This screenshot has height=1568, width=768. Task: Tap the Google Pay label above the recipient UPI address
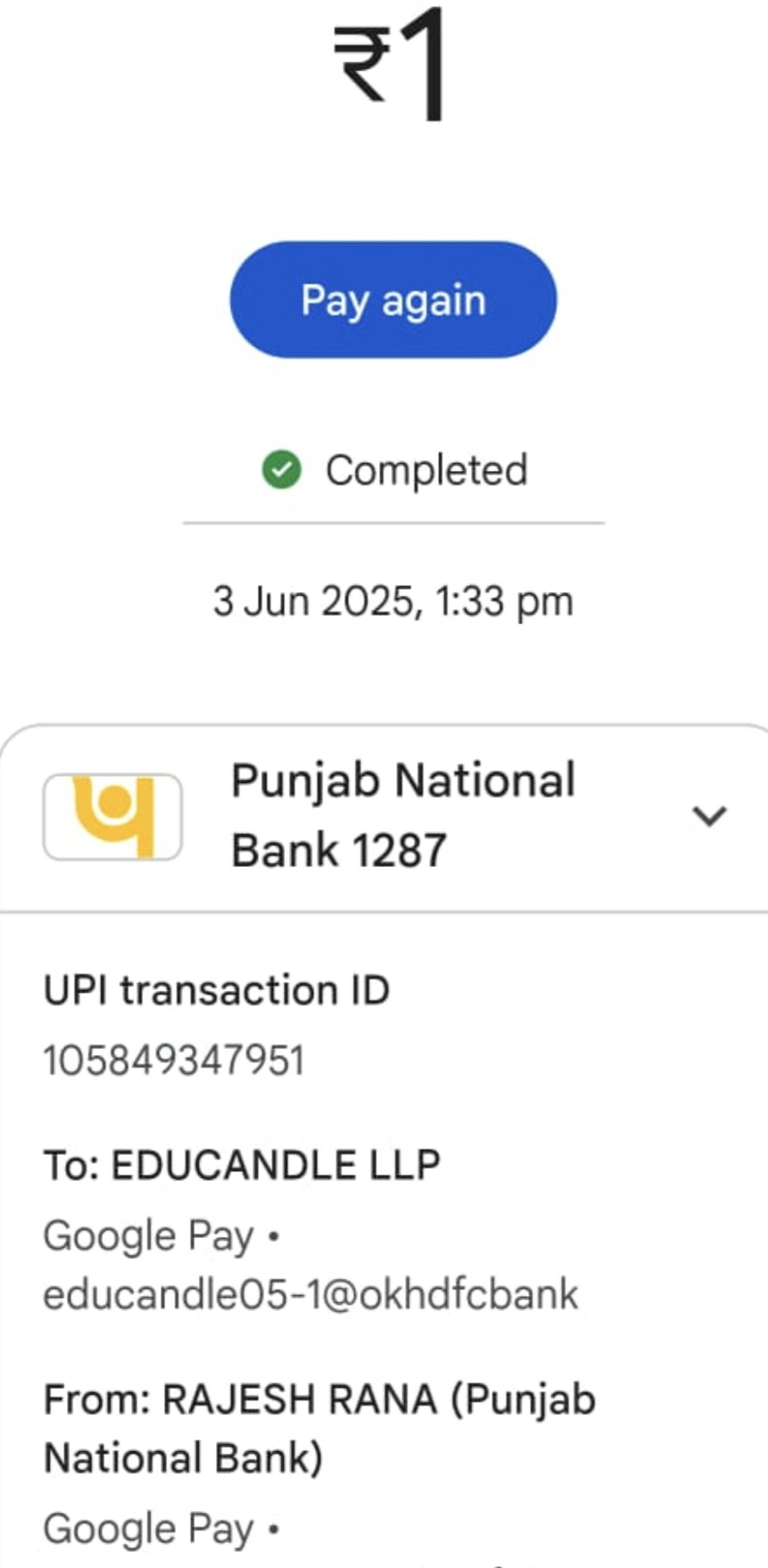click(x=148, y=1236)
